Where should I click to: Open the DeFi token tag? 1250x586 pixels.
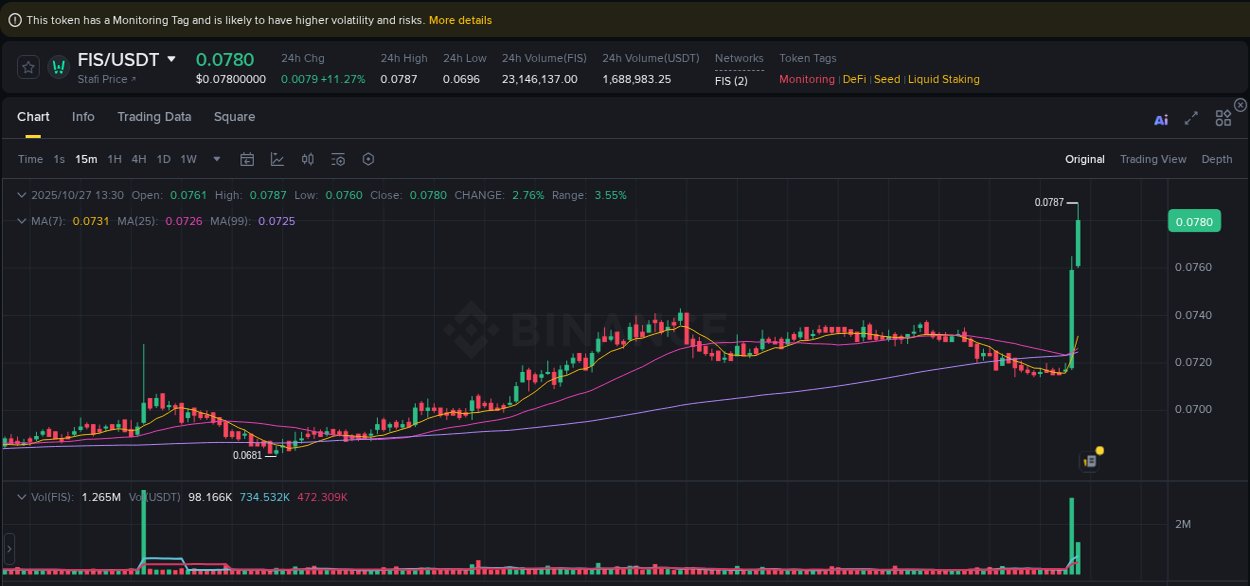854,79
